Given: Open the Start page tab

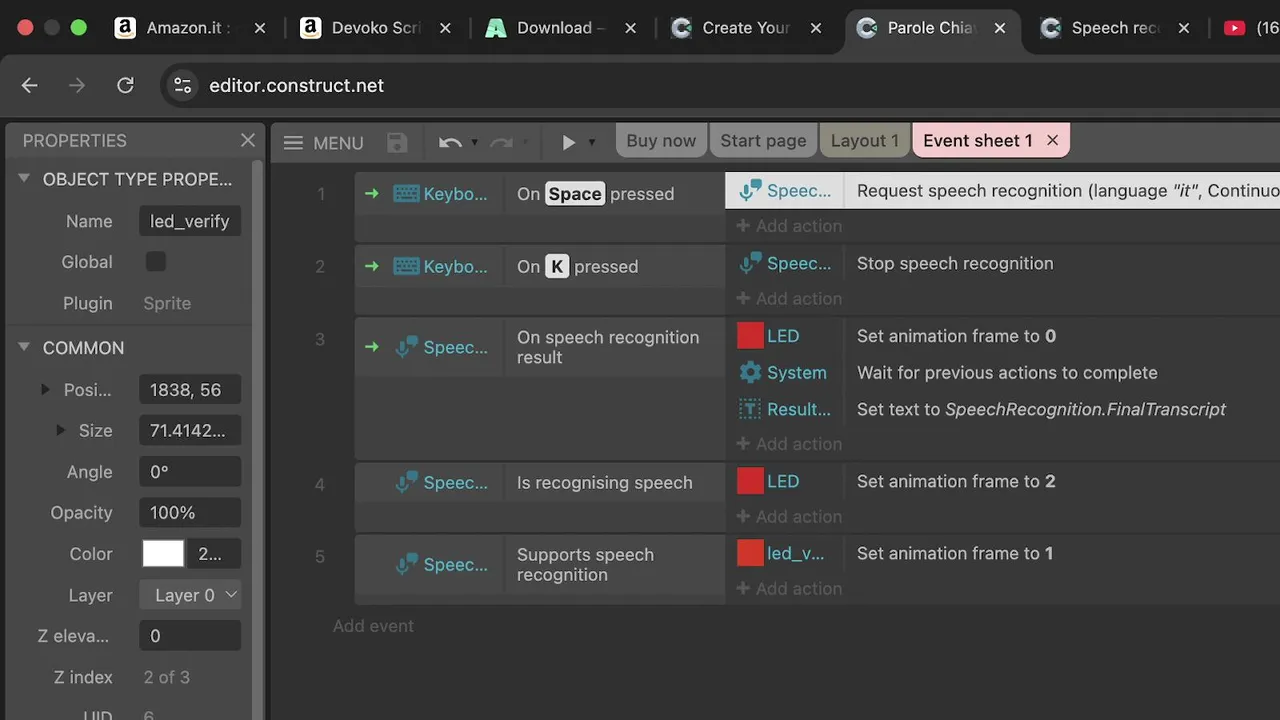Looking at the screenshot, I should [x=763, y=141].
